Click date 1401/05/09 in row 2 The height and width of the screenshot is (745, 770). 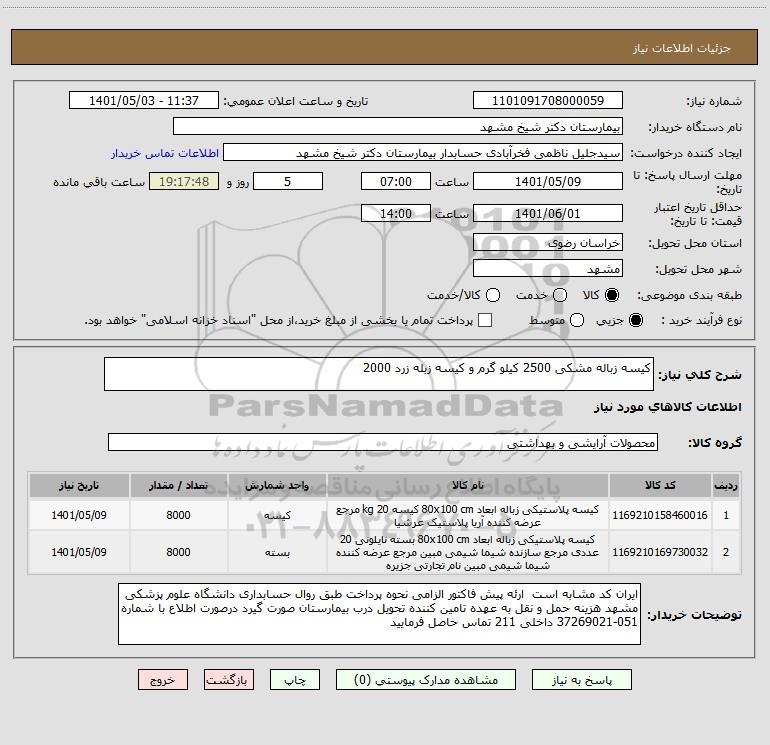click(x=79, y=552)
